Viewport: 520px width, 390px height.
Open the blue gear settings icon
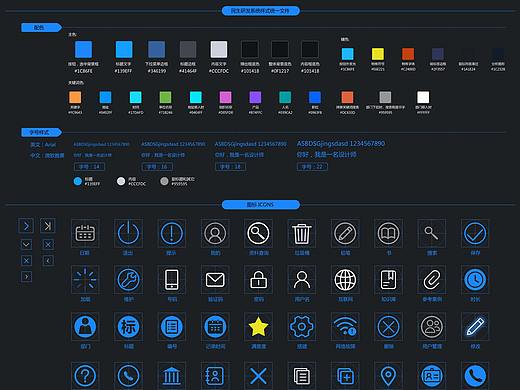point(302,327)
